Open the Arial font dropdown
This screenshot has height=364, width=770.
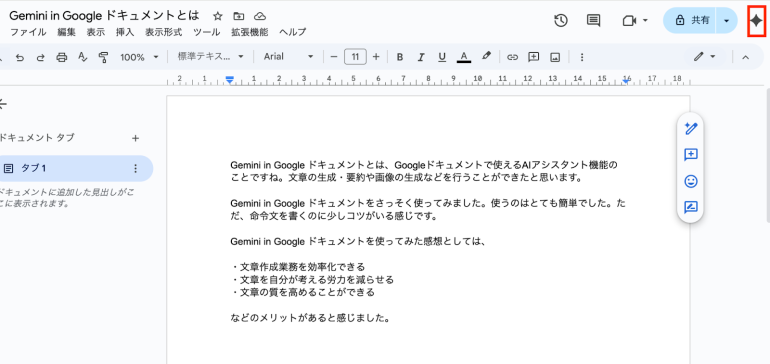click(x=288, y=56)
